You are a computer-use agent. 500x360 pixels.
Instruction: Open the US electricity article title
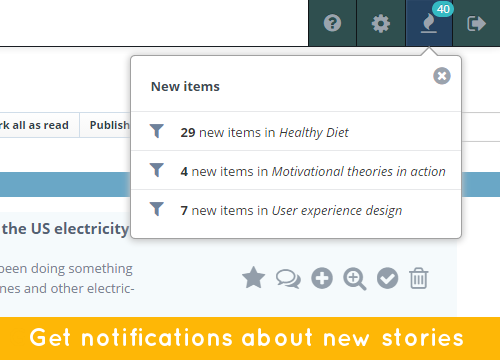tap(66, 229)
